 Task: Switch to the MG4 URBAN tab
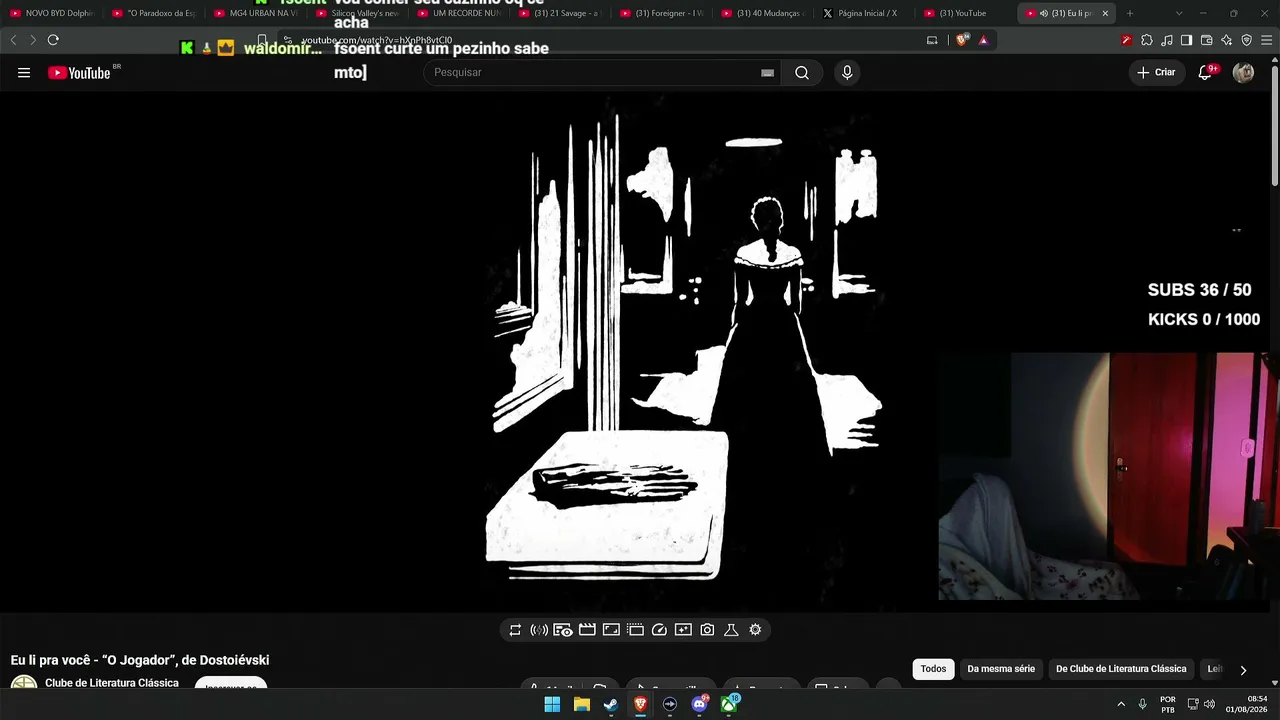pos(255,13)
